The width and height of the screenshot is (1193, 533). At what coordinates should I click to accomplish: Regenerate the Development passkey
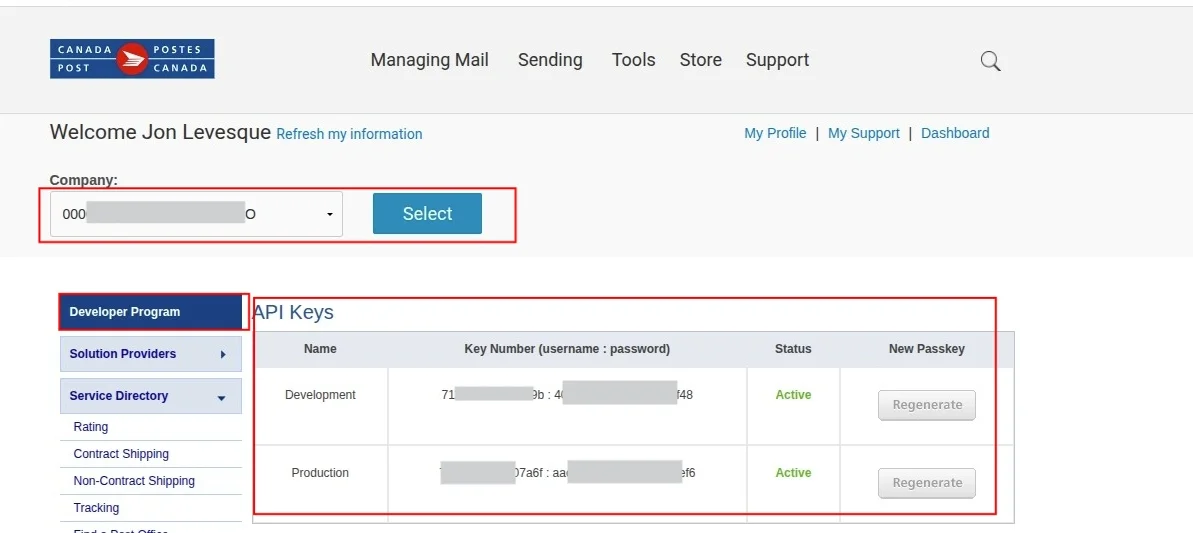tap(927, 405)
